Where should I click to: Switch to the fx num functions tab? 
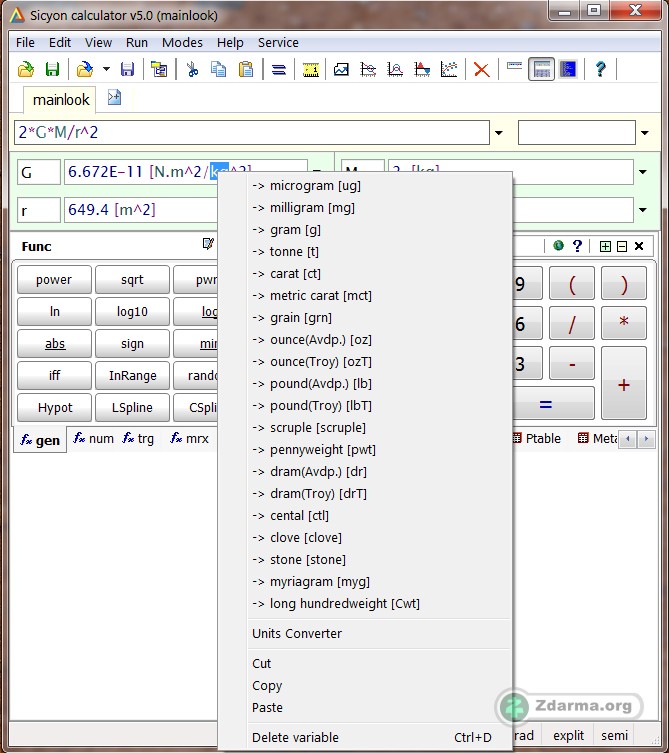coord(93,438)
